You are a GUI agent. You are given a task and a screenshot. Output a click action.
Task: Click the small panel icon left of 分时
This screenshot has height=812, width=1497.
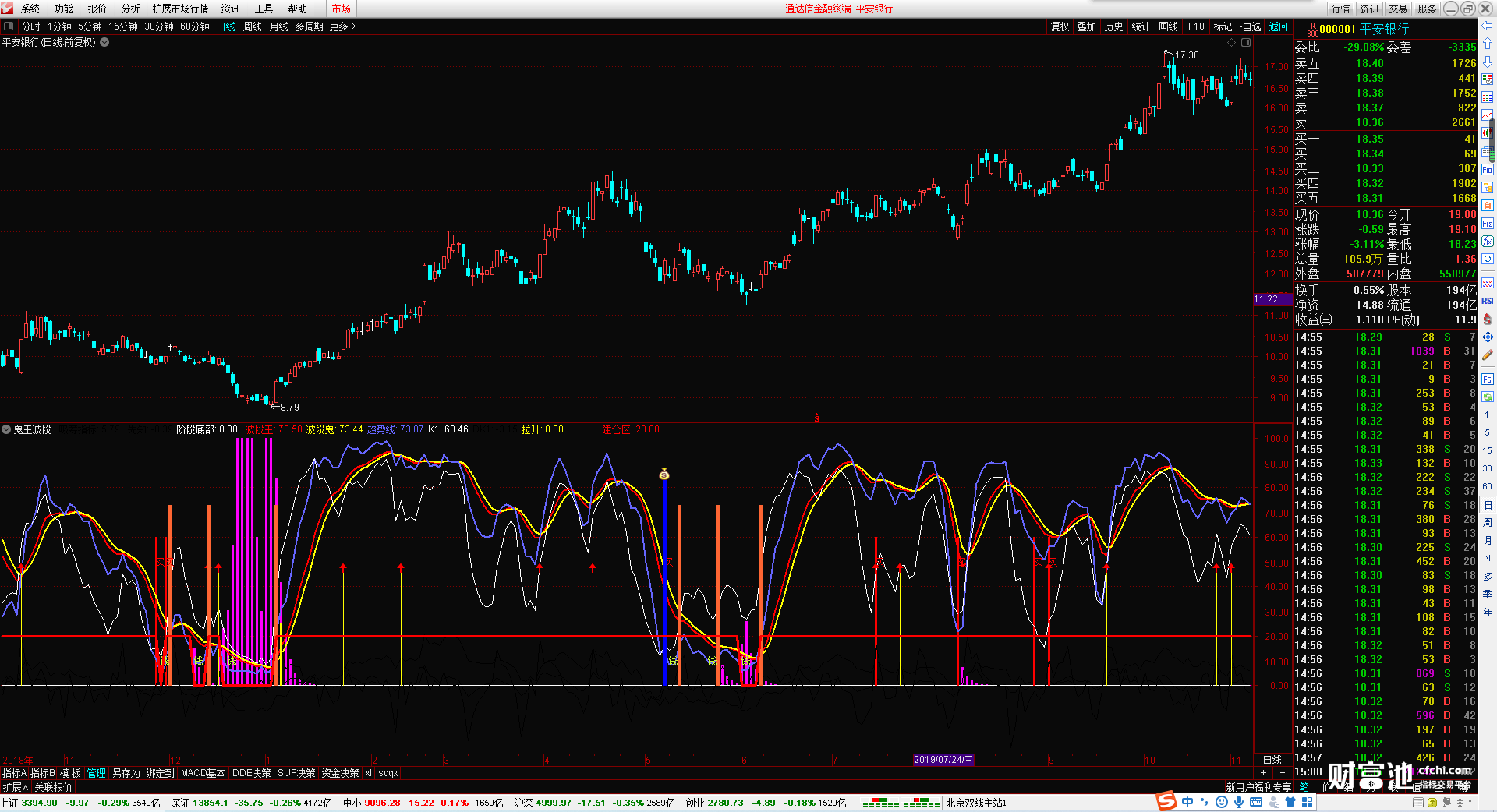coord(9,26)
